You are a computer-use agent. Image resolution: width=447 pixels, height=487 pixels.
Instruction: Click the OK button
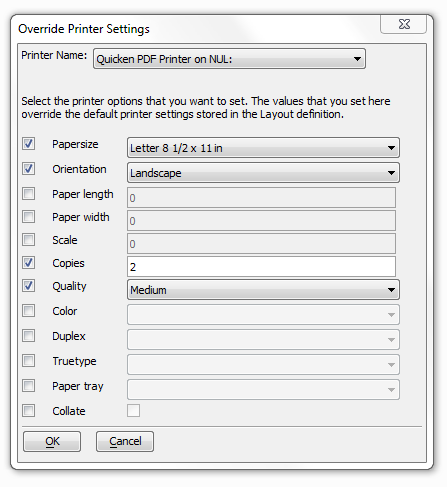click(52, 441)
